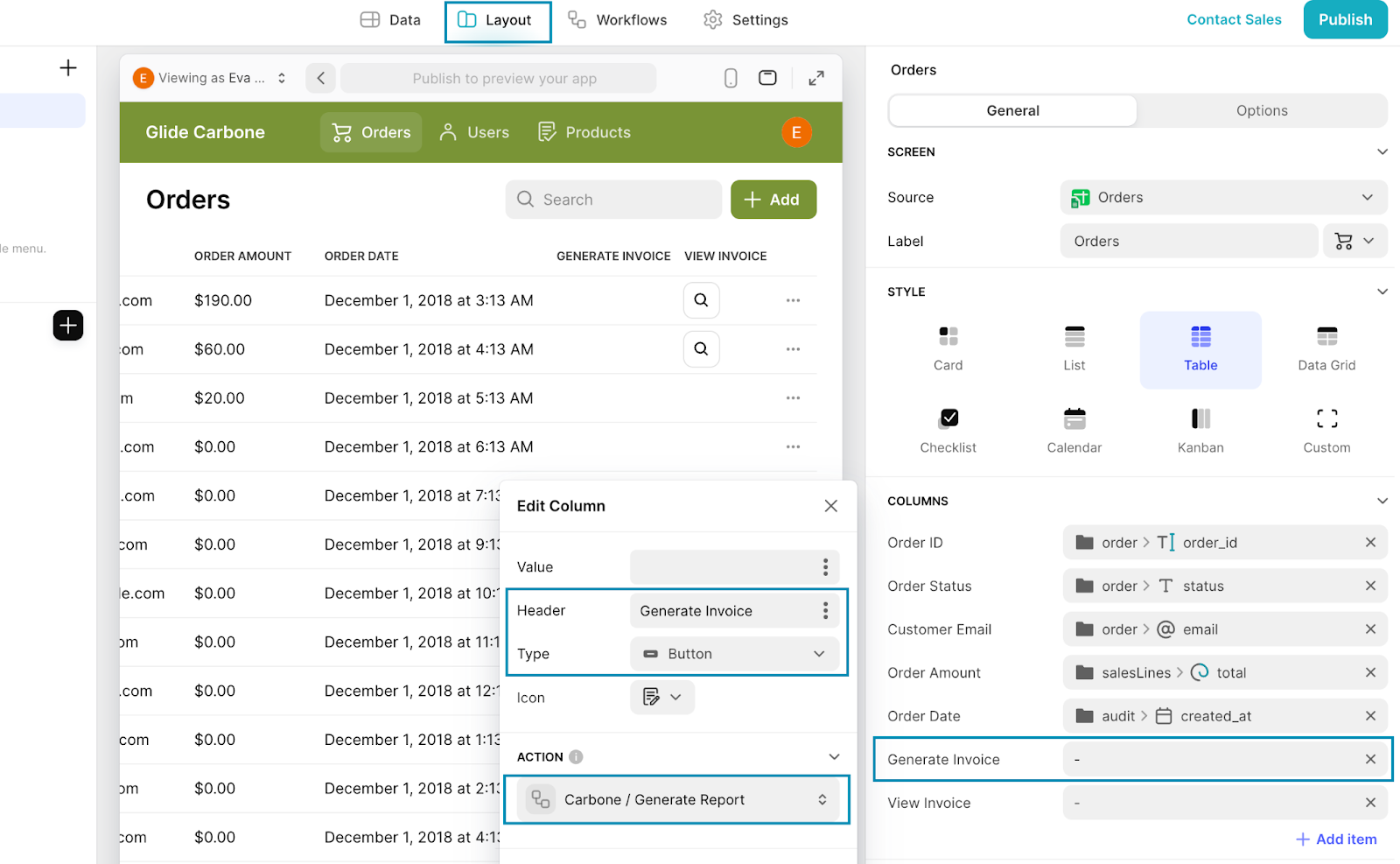Go back with the preview arrow button

coord(321,78)
